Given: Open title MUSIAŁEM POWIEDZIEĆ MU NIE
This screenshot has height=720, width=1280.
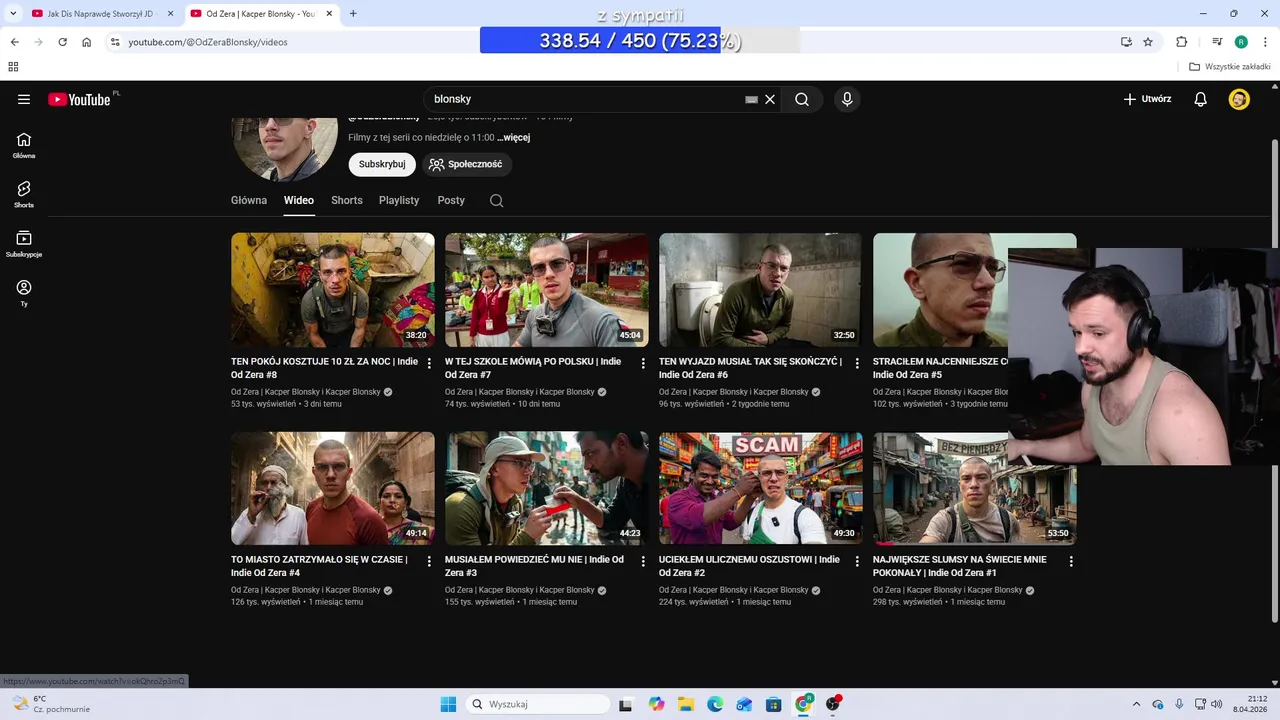Looking at the screenshot, I should (534, 566).
